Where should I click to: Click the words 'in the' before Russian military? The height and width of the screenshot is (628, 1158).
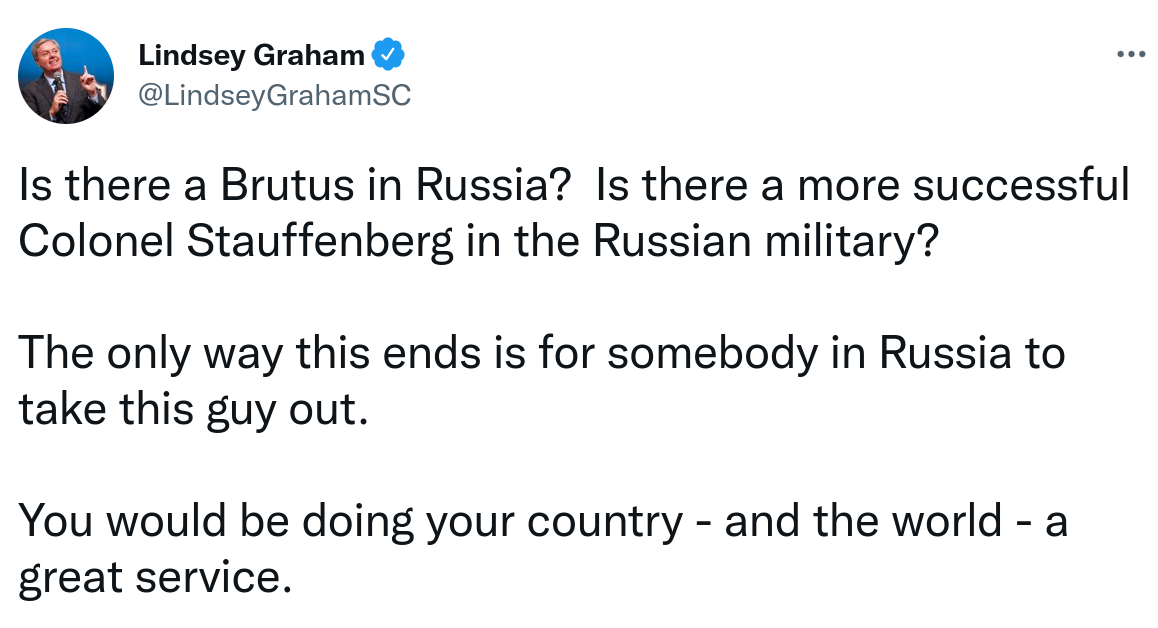click(x=522, y=241)
